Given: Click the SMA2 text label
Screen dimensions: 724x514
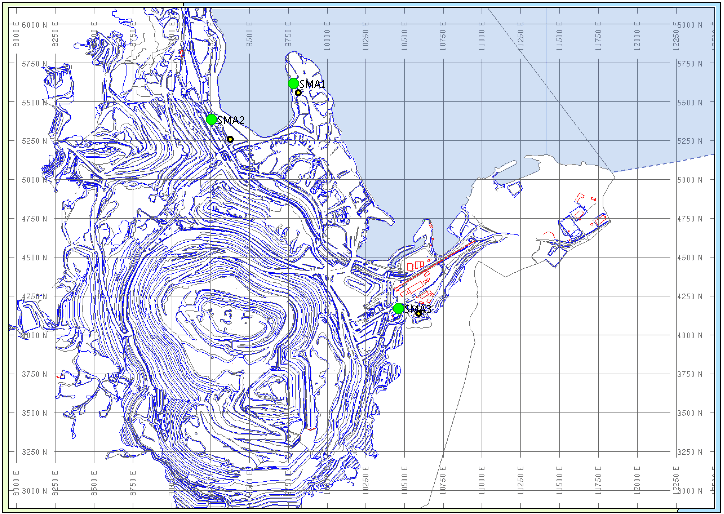Looking at the screenshot, I should (230, 120).
